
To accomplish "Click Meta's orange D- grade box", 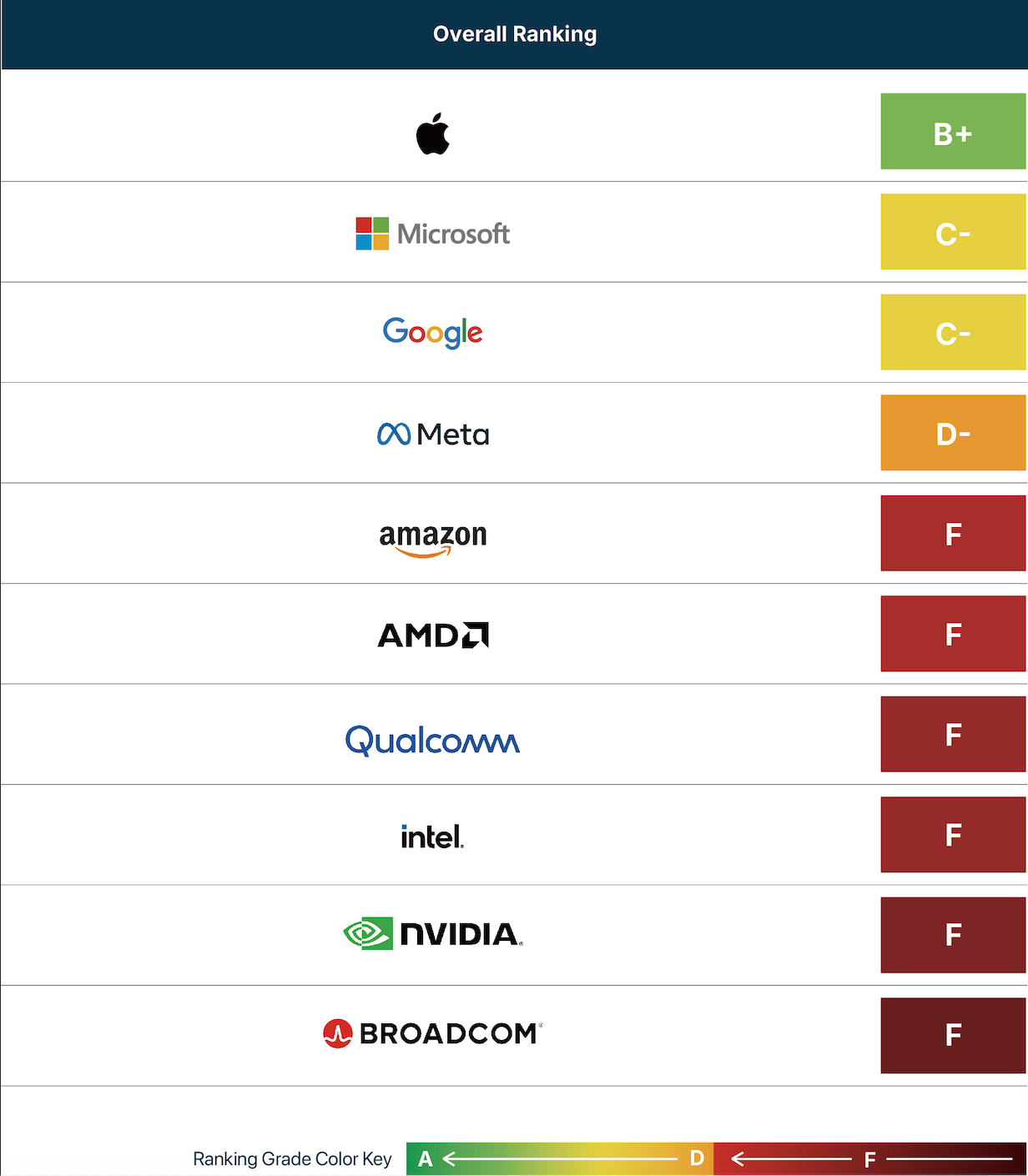I will click(x=953, y=433).
